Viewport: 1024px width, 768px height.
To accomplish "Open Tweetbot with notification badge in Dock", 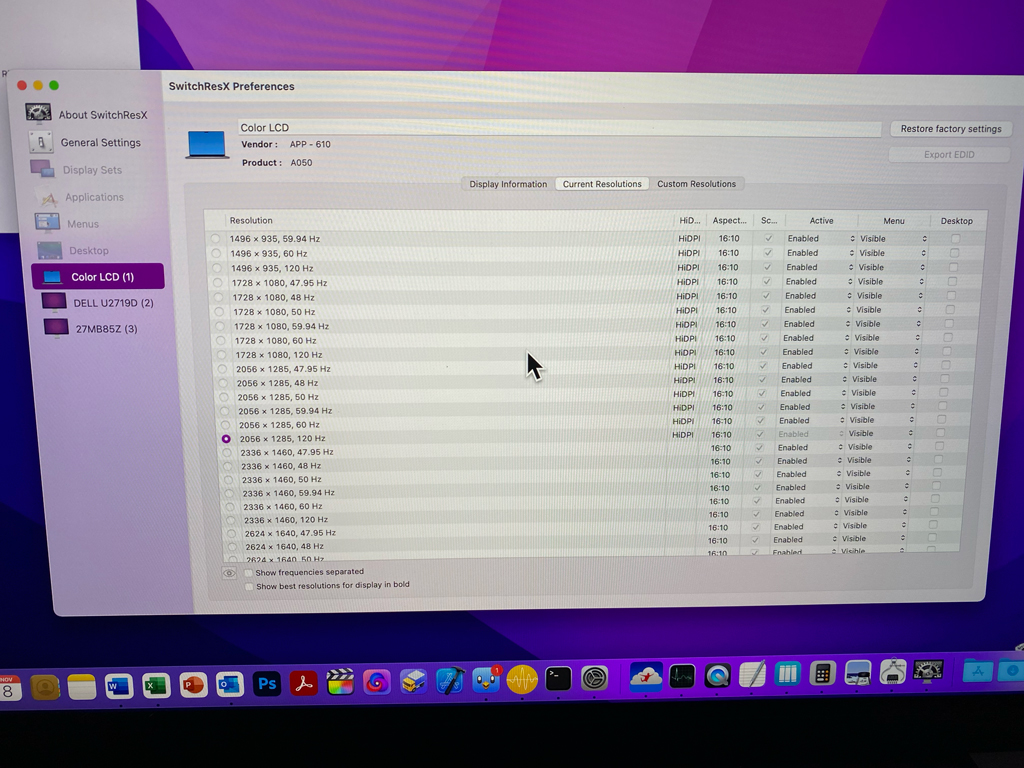I will point(486,680).
